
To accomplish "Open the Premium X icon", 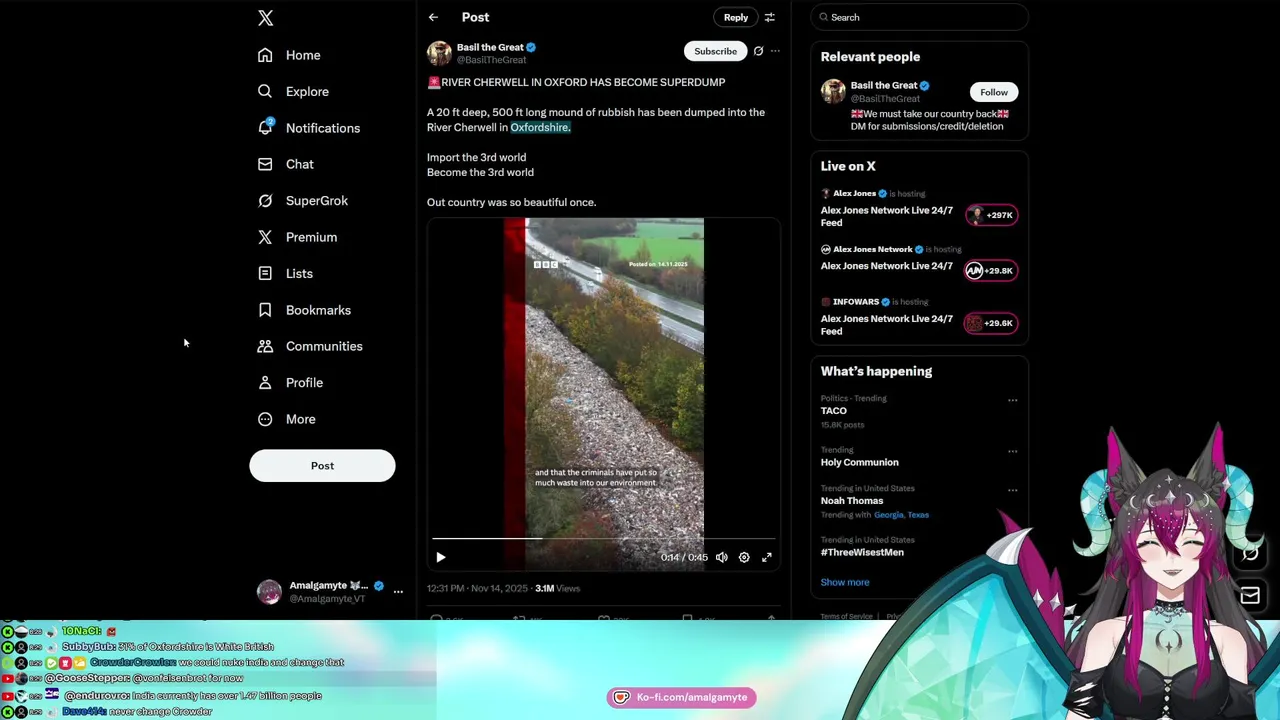I will coord(265,237).
